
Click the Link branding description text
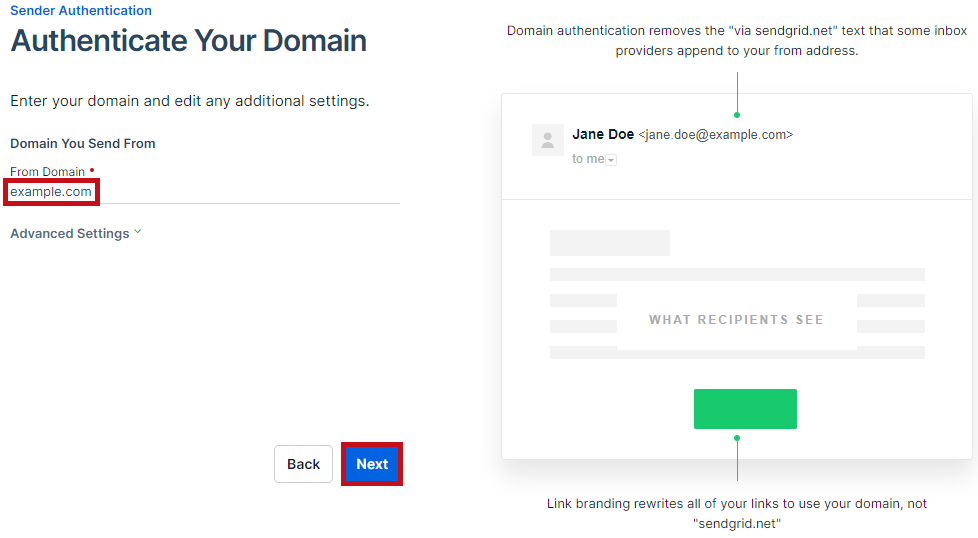(737, 513)
